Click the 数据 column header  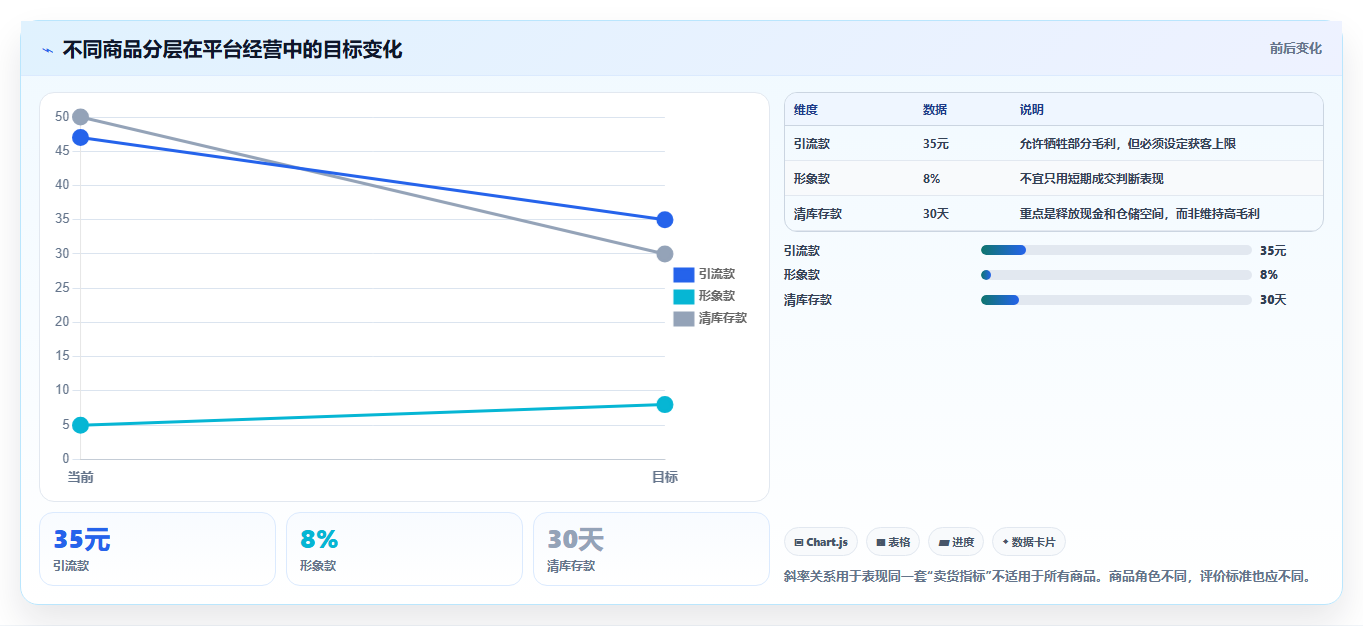point(935,110)
